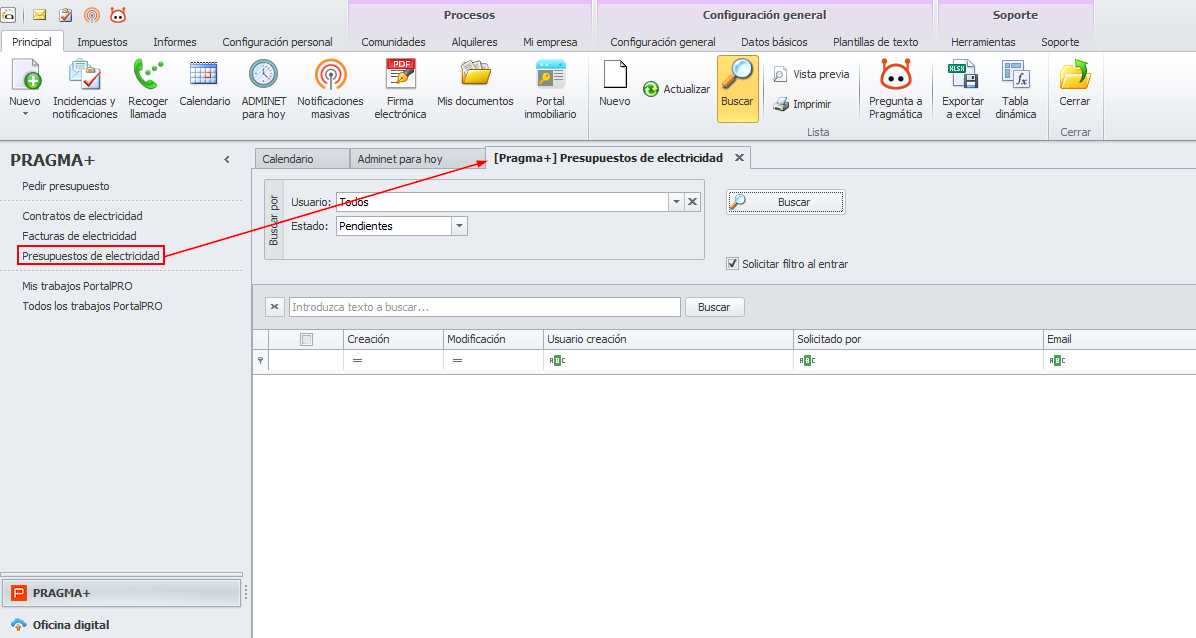The image size is (1196, 638).
Task: Sort by the Solicitado por column header
Action: click(918, 340)
